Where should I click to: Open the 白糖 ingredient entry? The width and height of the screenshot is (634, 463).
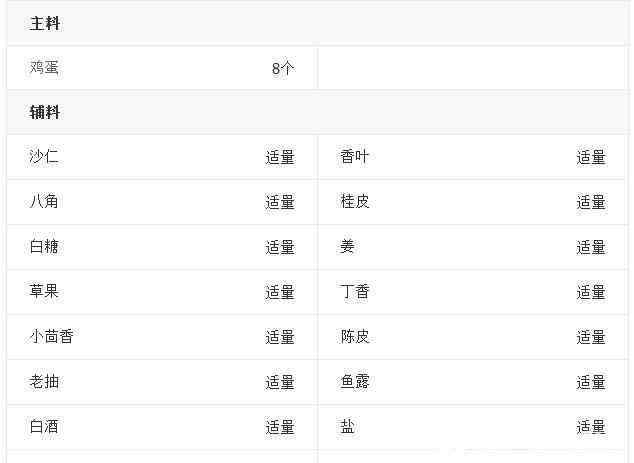point(45,247)
